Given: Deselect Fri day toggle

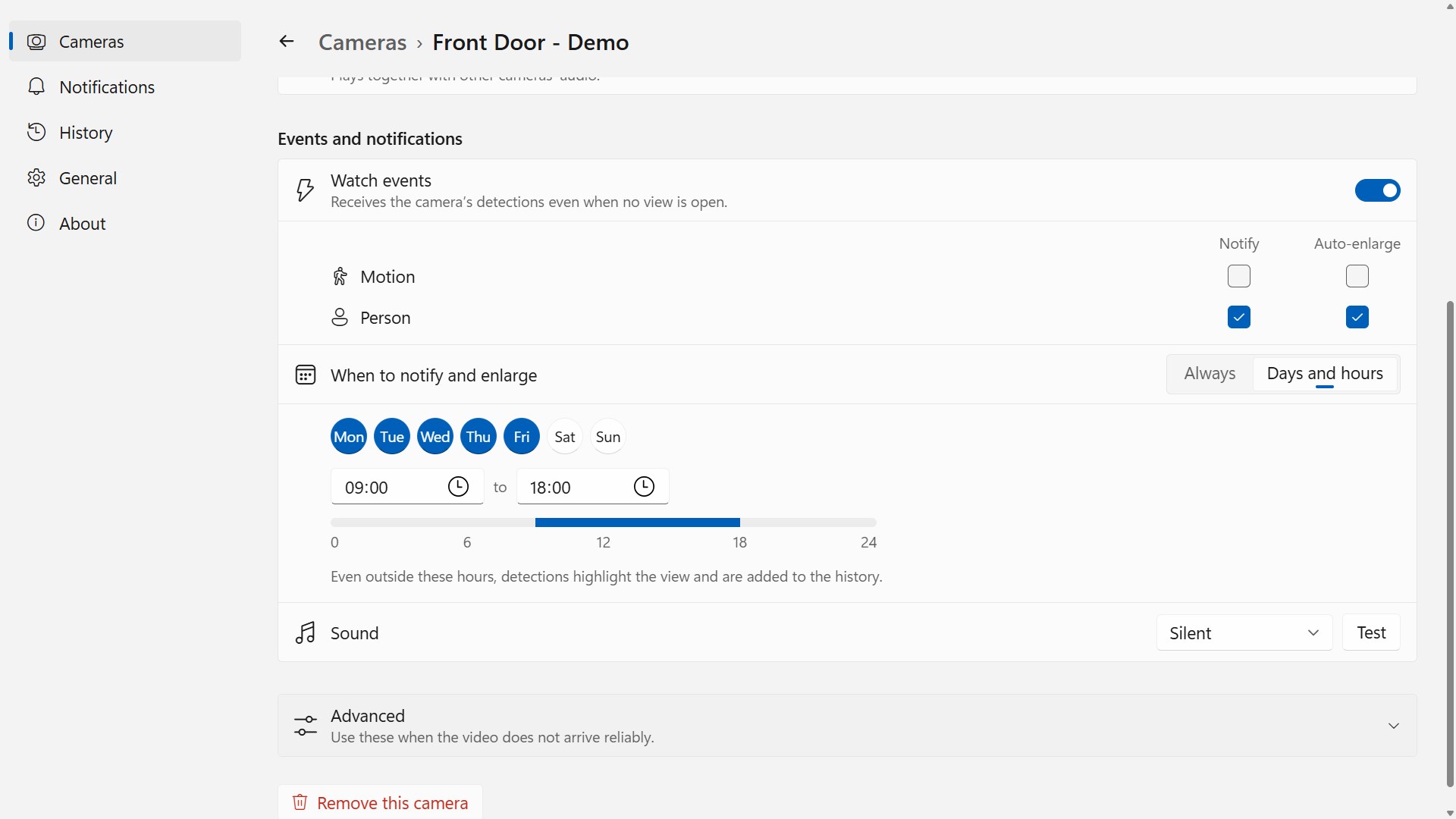Looking at the screenshot, I should (x=522, y=437).
